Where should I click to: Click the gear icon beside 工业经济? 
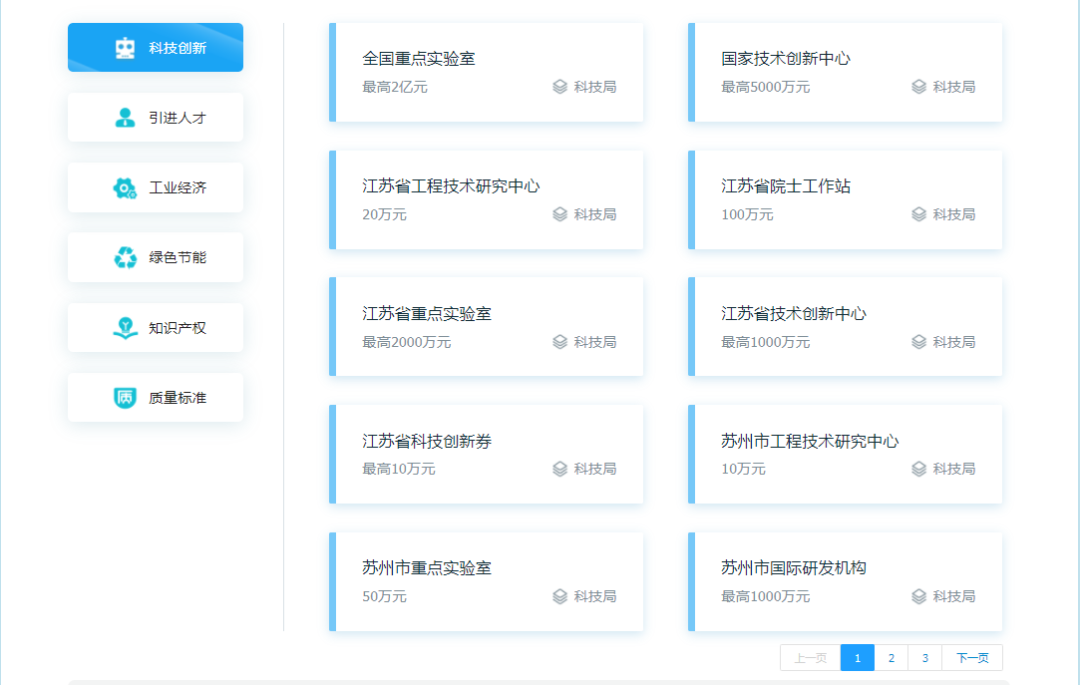pyautogui.click(x=125, y=188)
